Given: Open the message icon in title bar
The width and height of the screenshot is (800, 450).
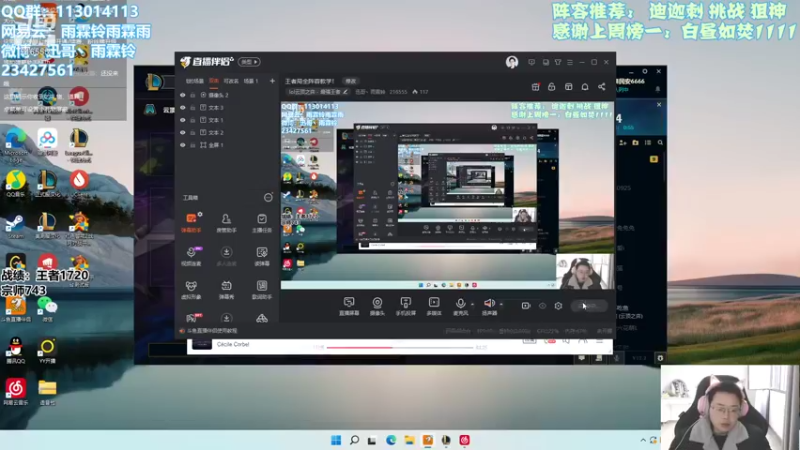Looking at the screenshot, I should coord(531,62).
